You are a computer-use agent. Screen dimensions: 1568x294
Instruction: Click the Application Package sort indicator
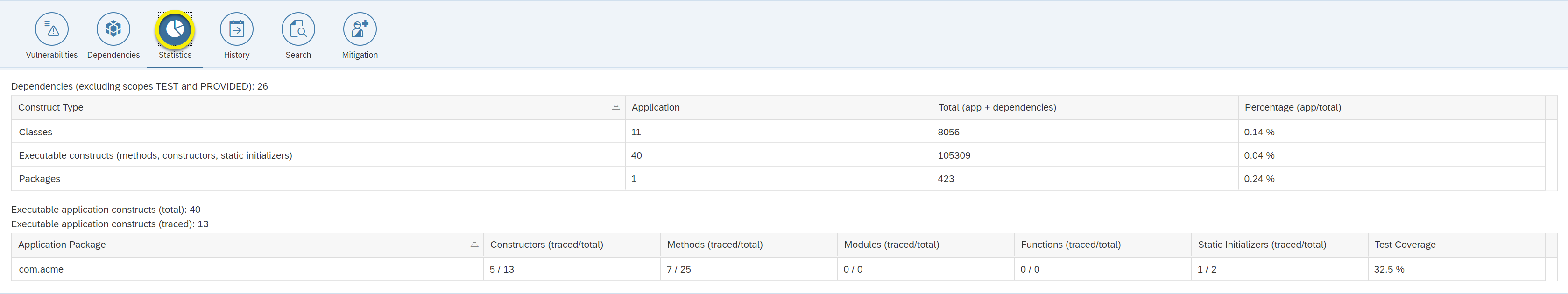(474, 245)
